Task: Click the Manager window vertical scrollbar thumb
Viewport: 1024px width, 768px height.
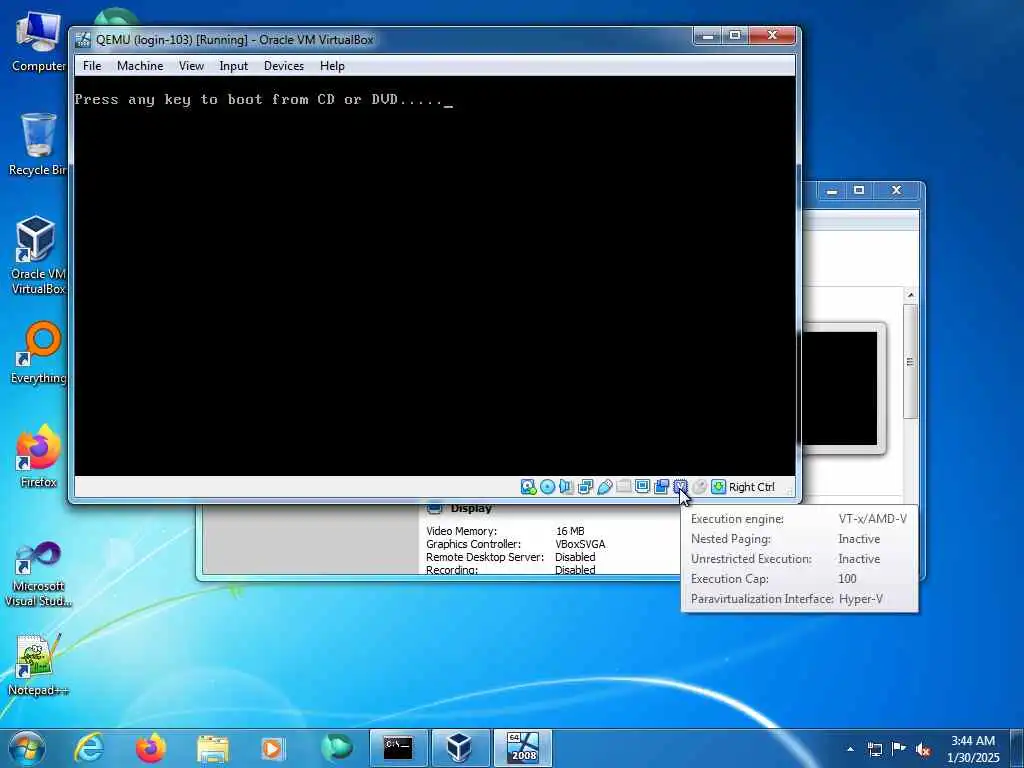Action: [x=910, y=362]
